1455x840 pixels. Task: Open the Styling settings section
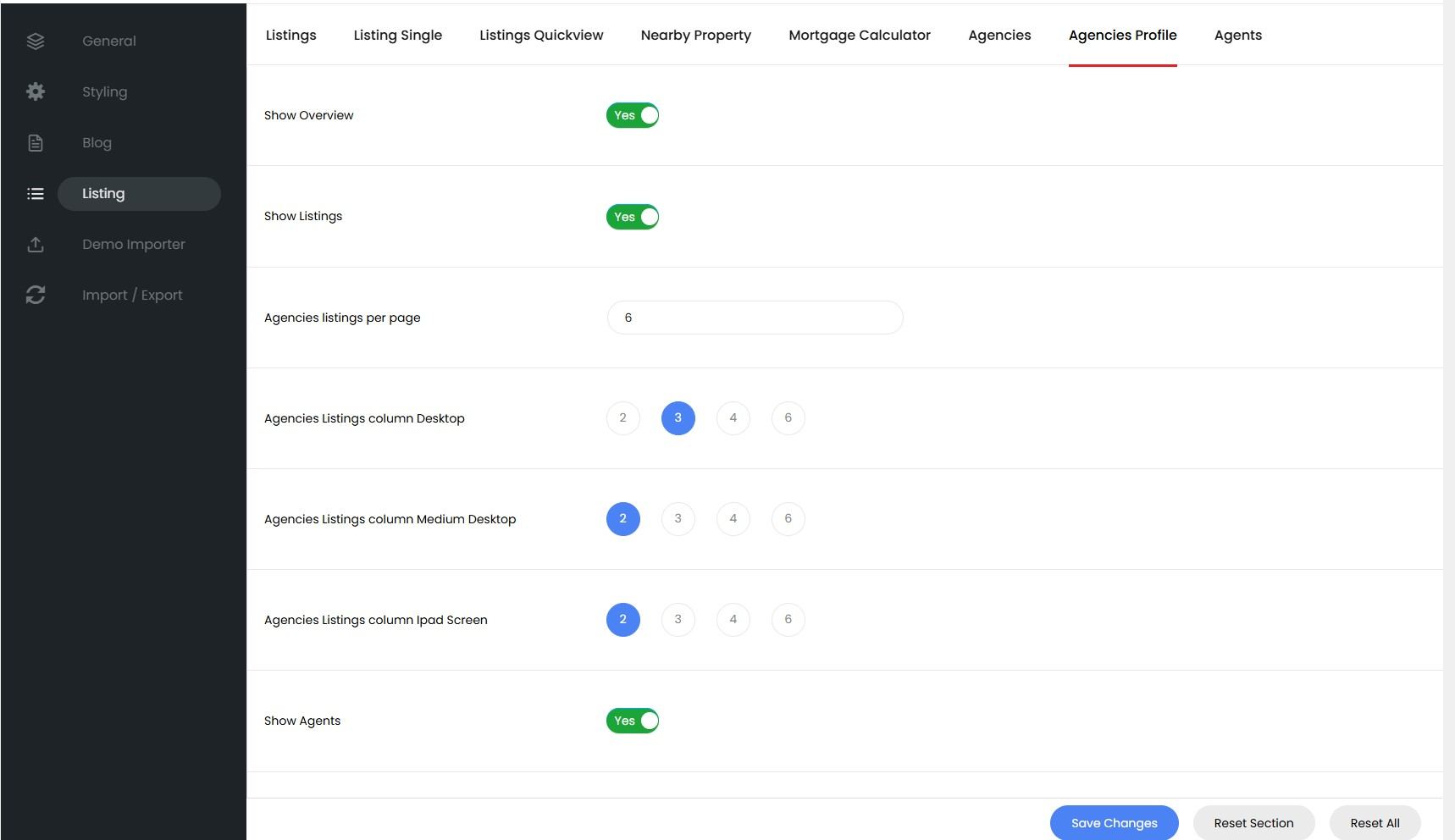click(105, 91)
